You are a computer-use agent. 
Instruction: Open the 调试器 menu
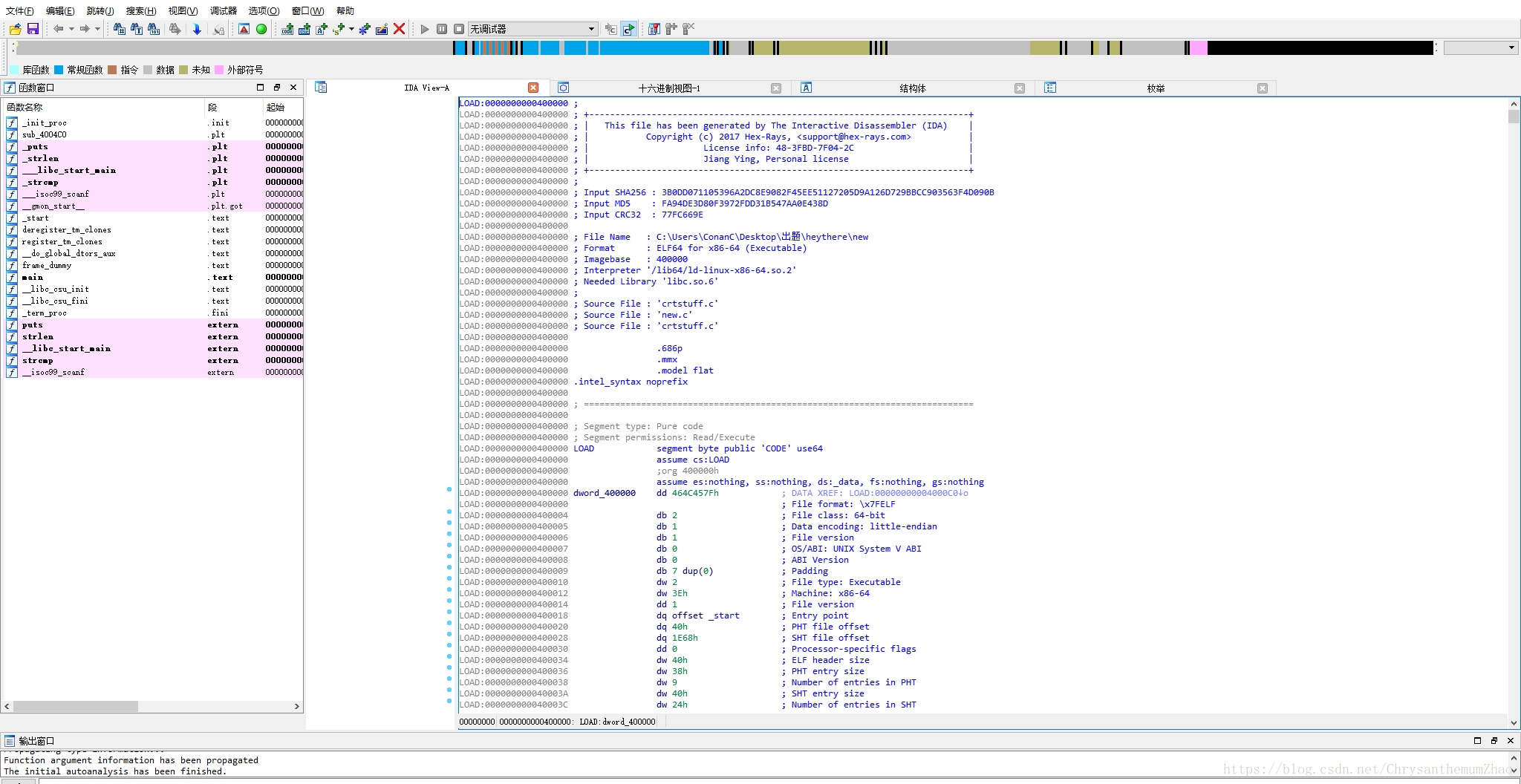(224, 10)
